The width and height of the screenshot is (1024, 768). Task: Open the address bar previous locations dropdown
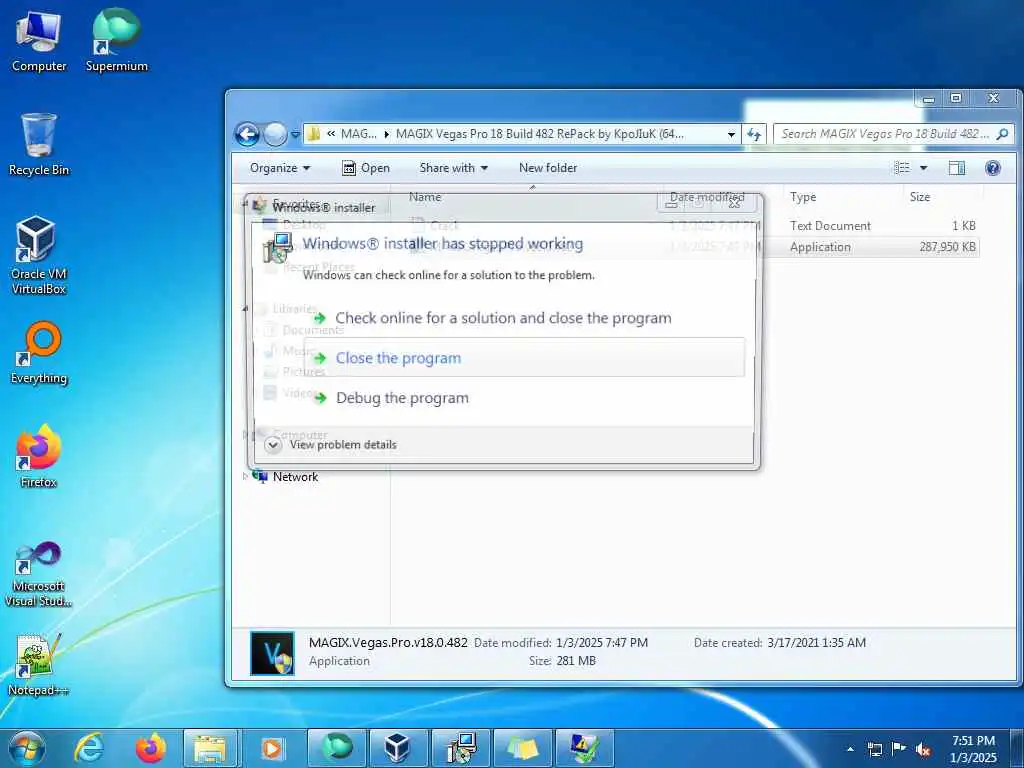pos(731,135)
